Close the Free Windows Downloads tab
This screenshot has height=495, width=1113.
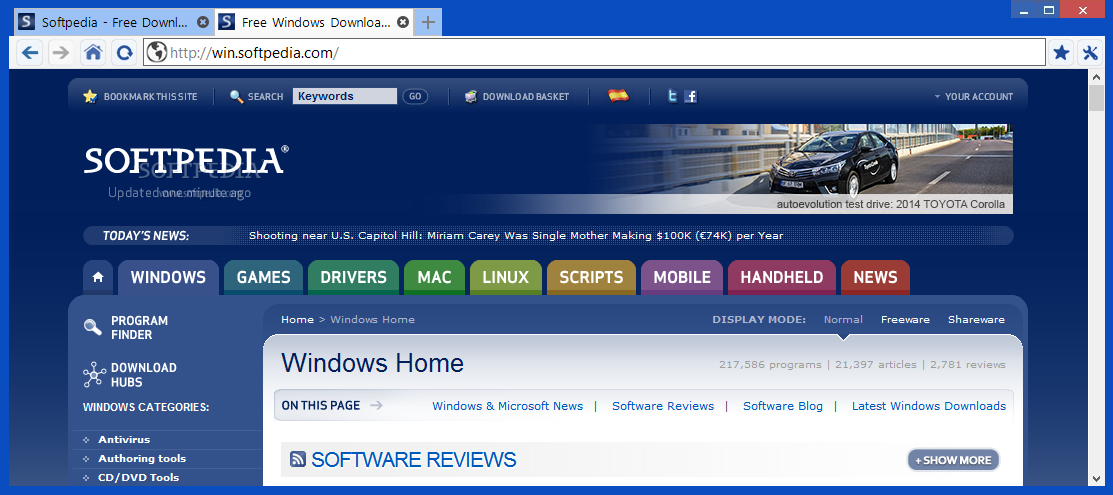point(403,22)
